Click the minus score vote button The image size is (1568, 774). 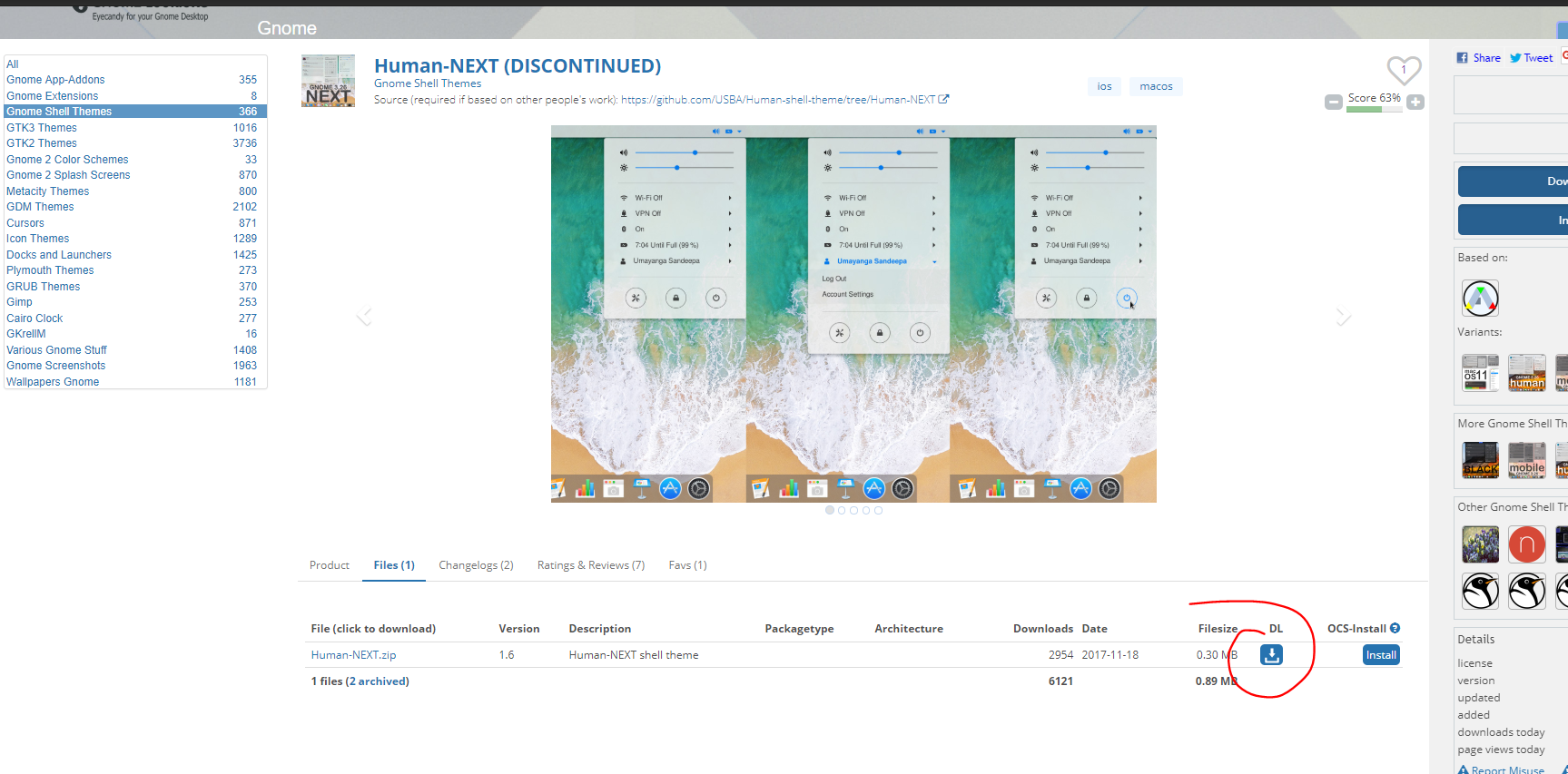[1333, 103]
